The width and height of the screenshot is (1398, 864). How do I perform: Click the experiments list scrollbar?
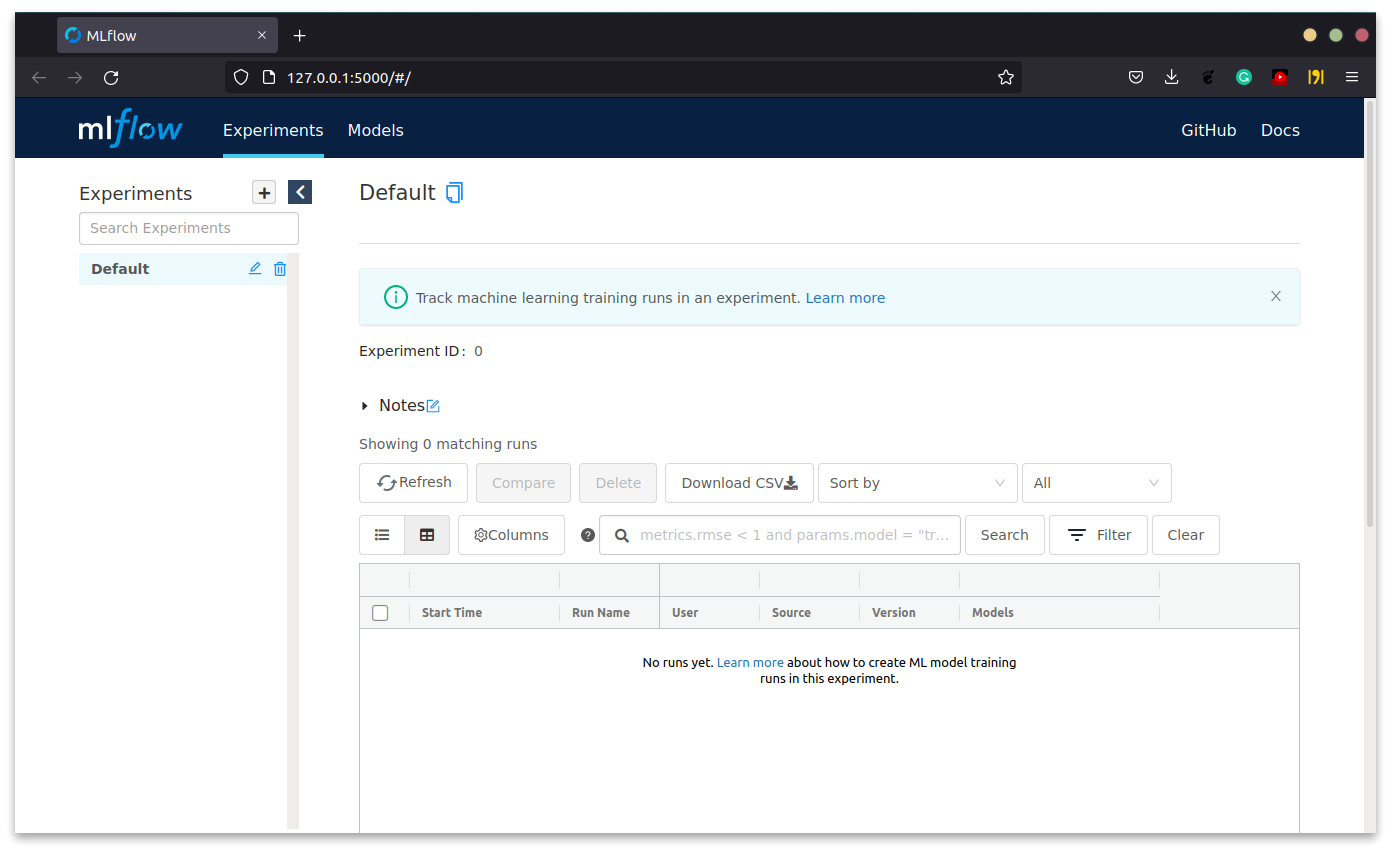[x=293, y=541]
